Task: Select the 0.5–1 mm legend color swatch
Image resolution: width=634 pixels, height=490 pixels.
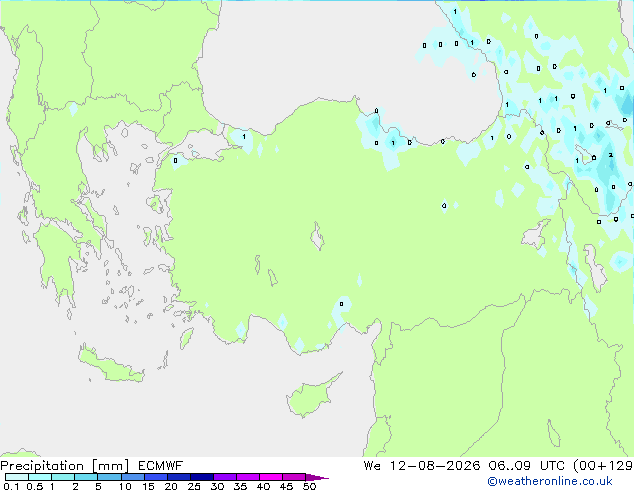Action: pyautogui.click(x=40, y=477)
